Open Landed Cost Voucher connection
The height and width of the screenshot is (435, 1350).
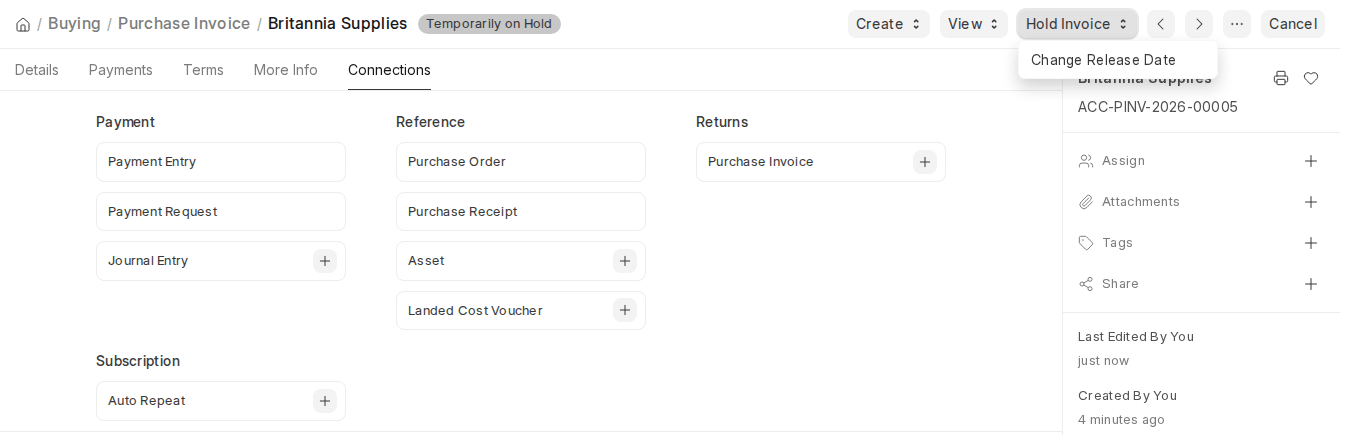[x=475, y=310]
